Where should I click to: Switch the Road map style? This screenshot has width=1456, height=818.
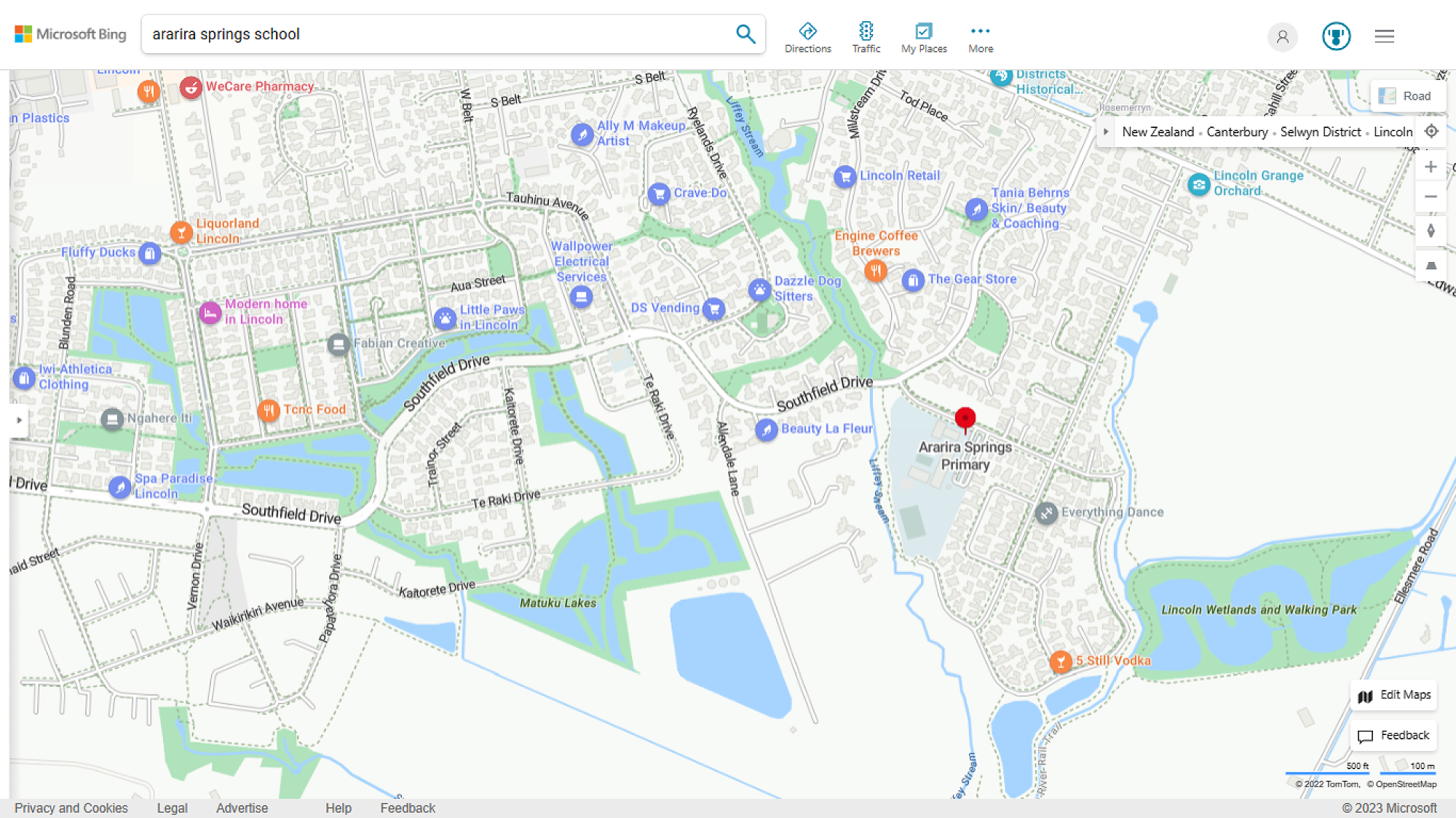click(1407, 96)
